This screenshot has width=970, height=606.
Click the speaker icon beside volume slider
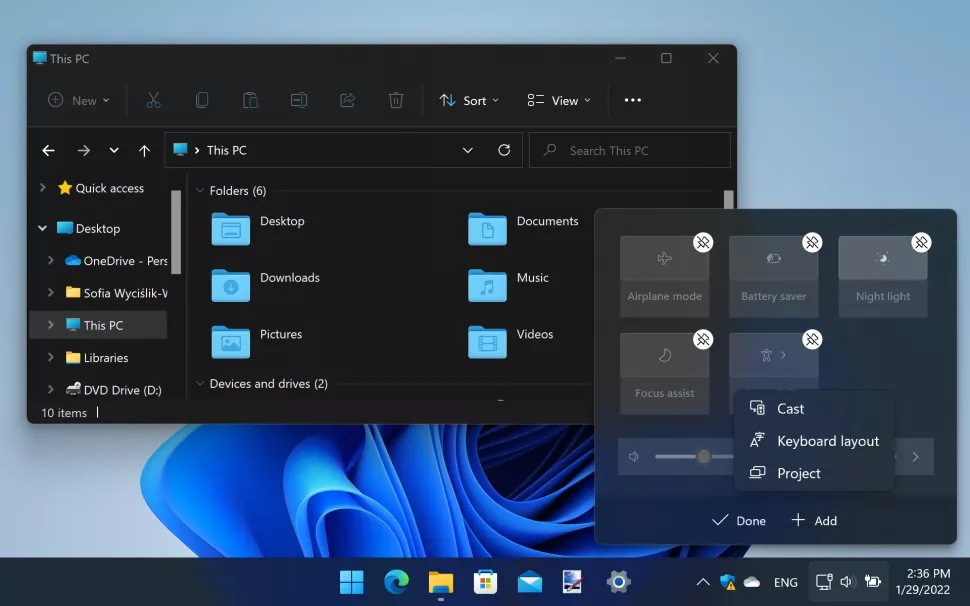point(633,456)
